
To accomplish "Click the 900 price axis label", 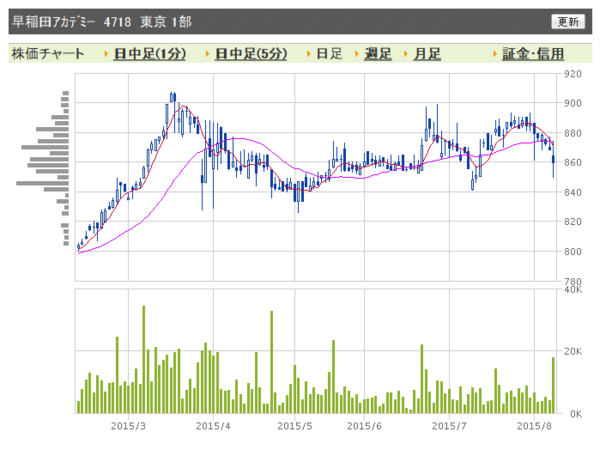I will [572, 103].
